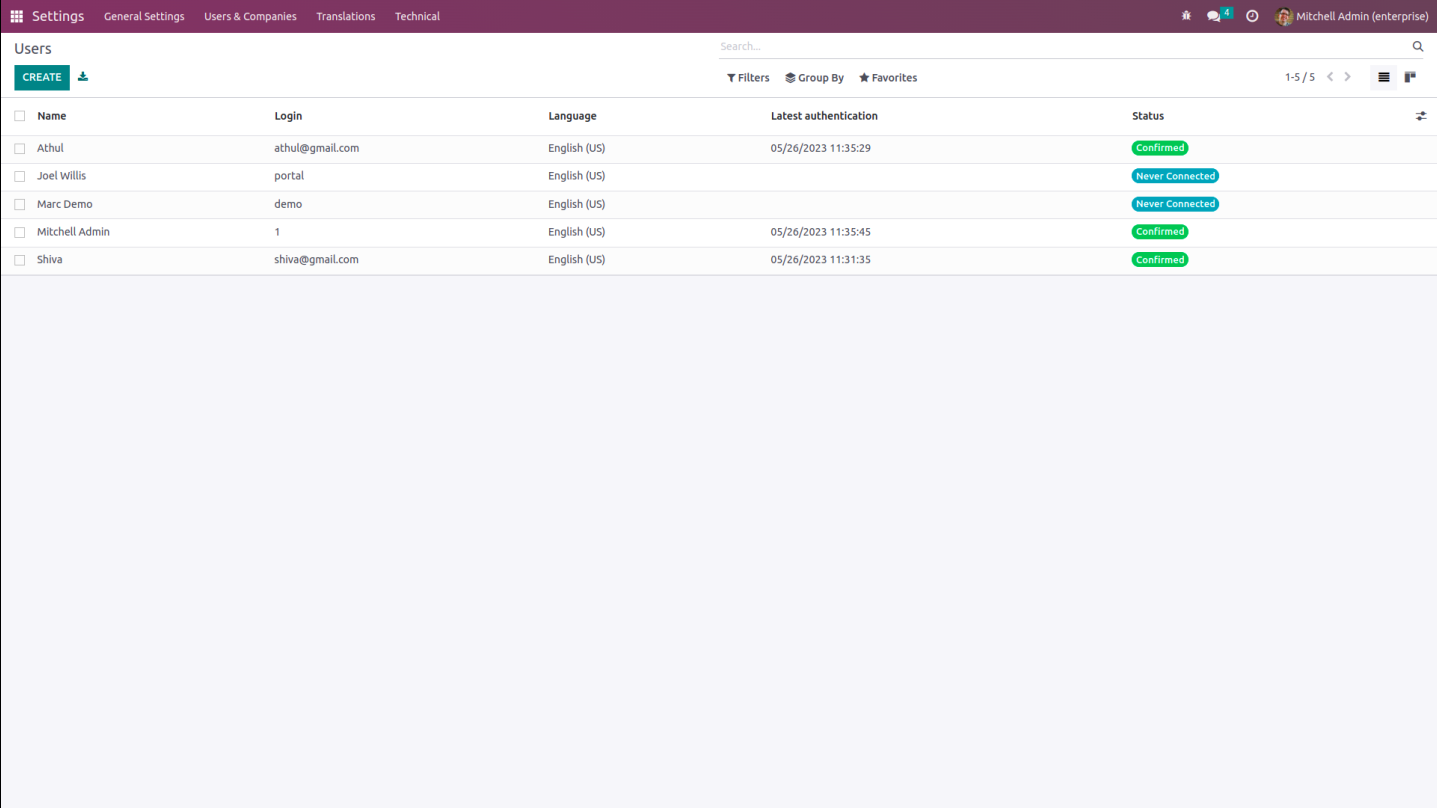
Task: Sort by Latest authentication column header
Action: point(824,116)
